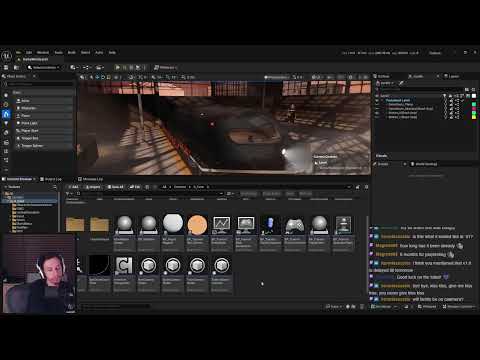Click the Pawn item in Place Actors
This screenshot has width=480, height=360.
click(43, 115)
